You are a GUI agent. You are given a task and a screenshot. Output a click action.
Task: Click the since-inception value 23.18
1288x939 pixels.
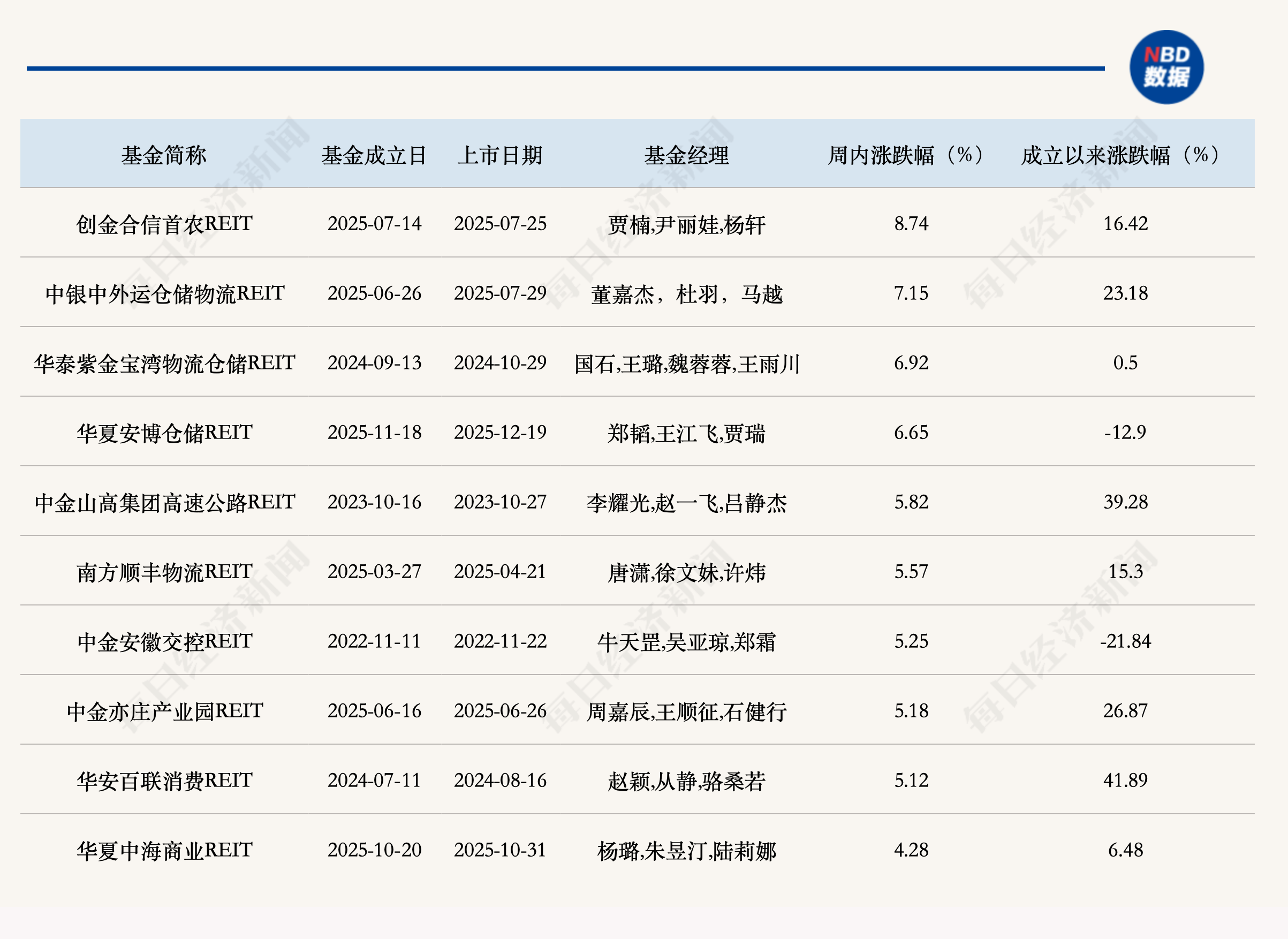point(1125,294)
